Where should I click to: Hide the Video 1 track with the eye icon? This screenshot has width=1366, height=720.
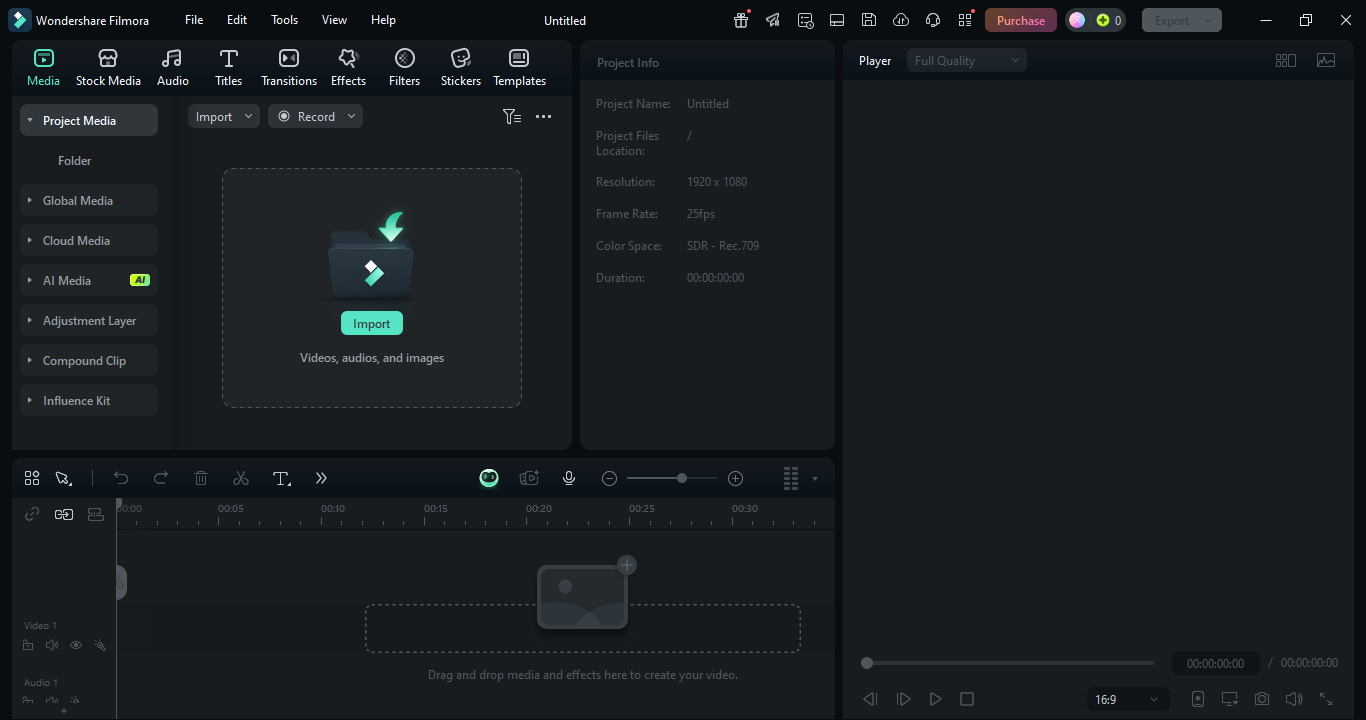(x=75, y=645)
